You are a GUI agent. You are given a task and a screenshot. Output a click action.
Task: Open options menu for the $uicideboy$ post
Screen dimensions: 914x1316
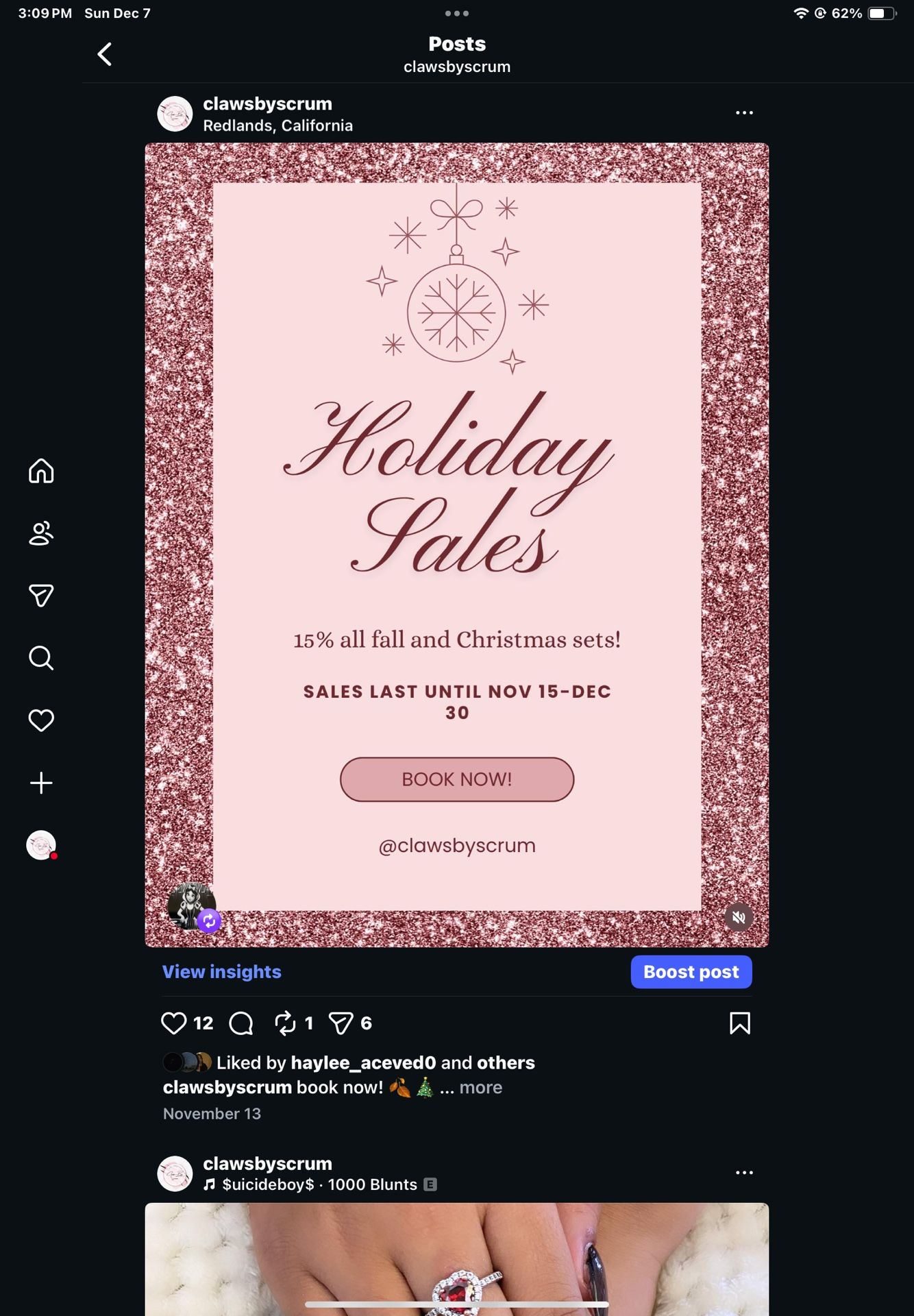click(744, 1173)
